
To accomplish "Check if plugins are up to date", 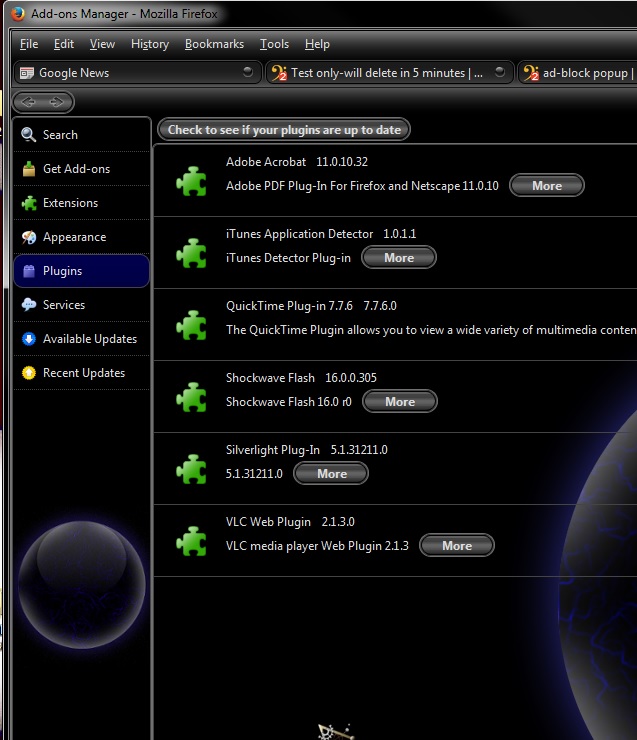I will pyautogui.click(x=284, y=130).
